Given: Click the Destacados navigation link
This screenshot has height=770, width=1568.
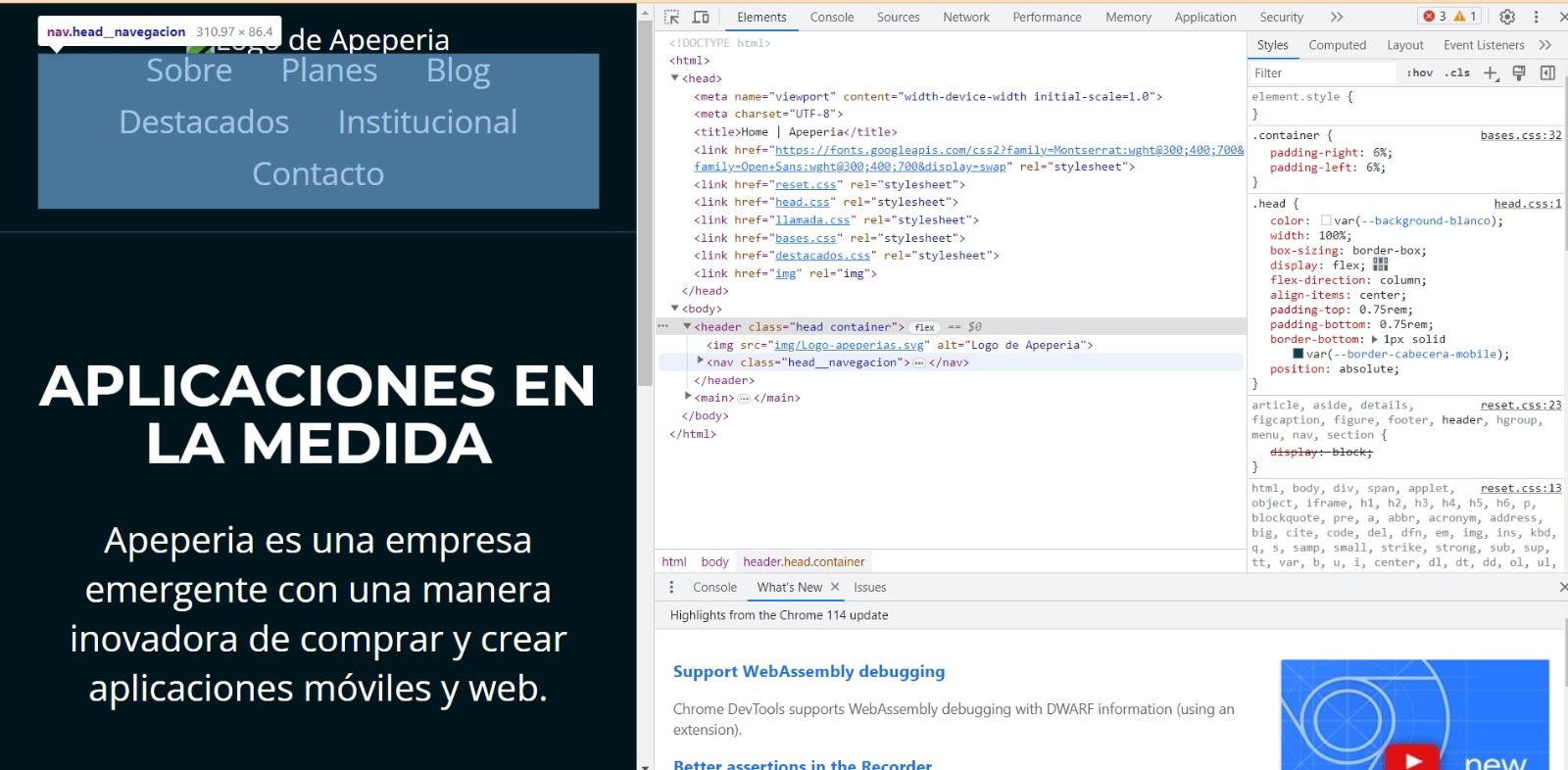Looking at the screenshot, I should pos(204,122).
